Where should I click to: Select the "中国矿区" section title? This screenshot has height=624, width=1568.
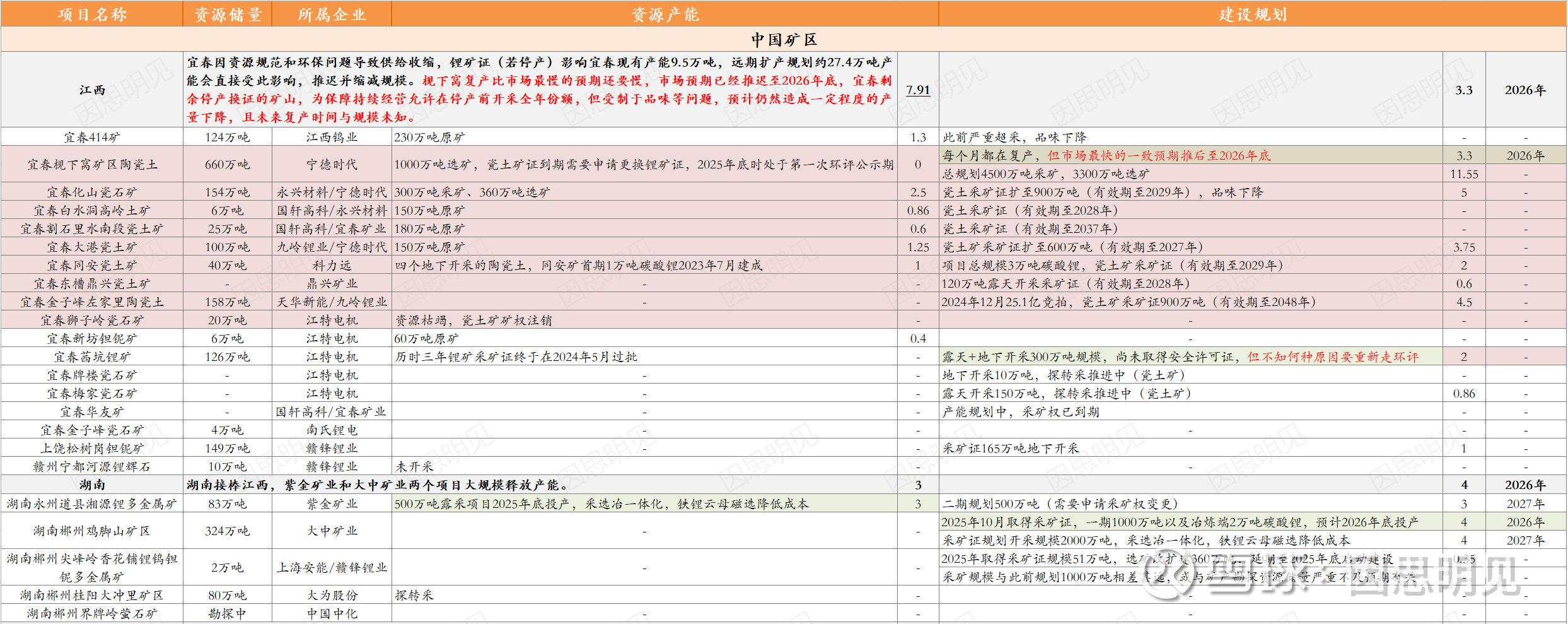tap(784, 39)
